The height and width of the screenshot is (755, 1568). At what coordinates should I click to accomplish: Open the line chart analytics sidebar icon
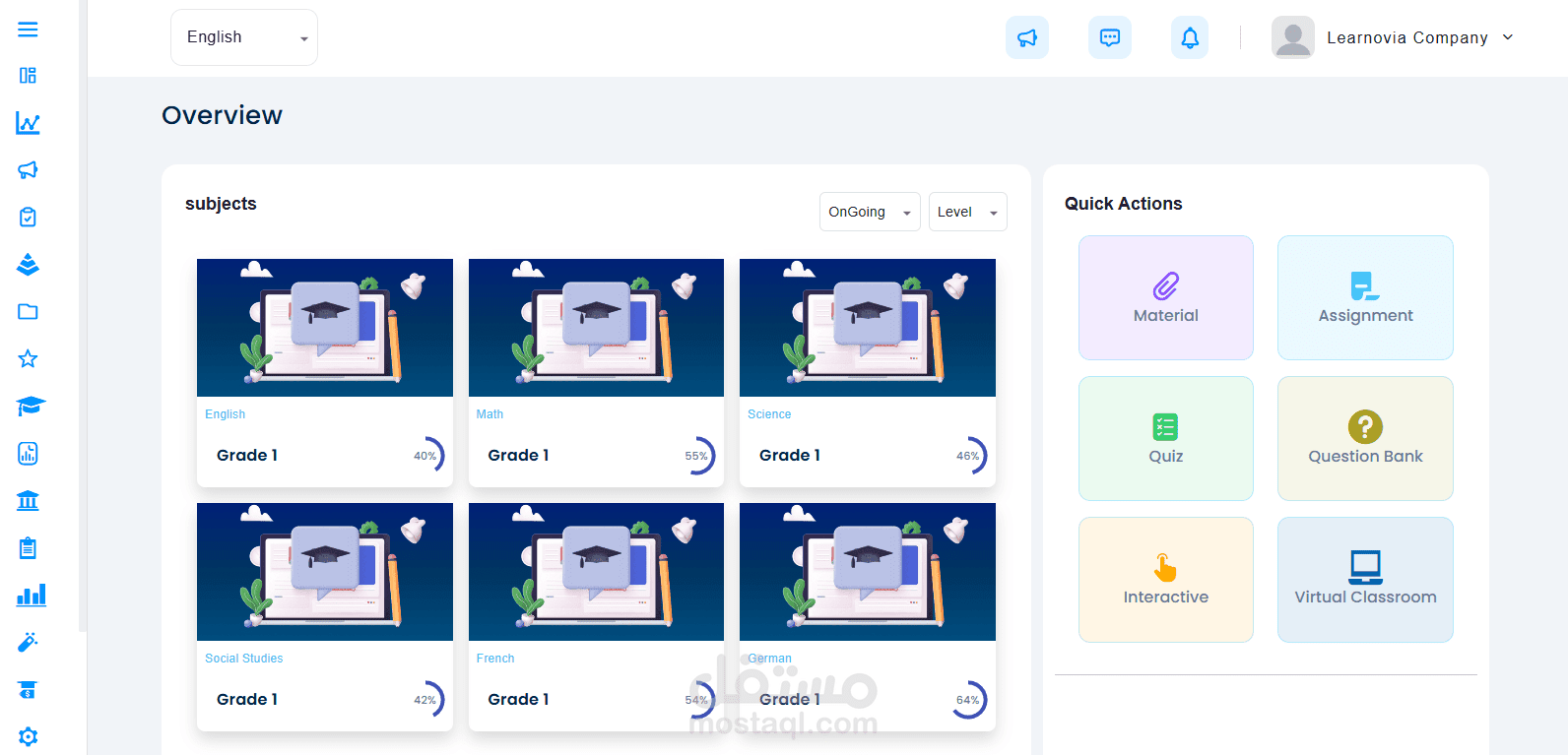click(28, 123)
